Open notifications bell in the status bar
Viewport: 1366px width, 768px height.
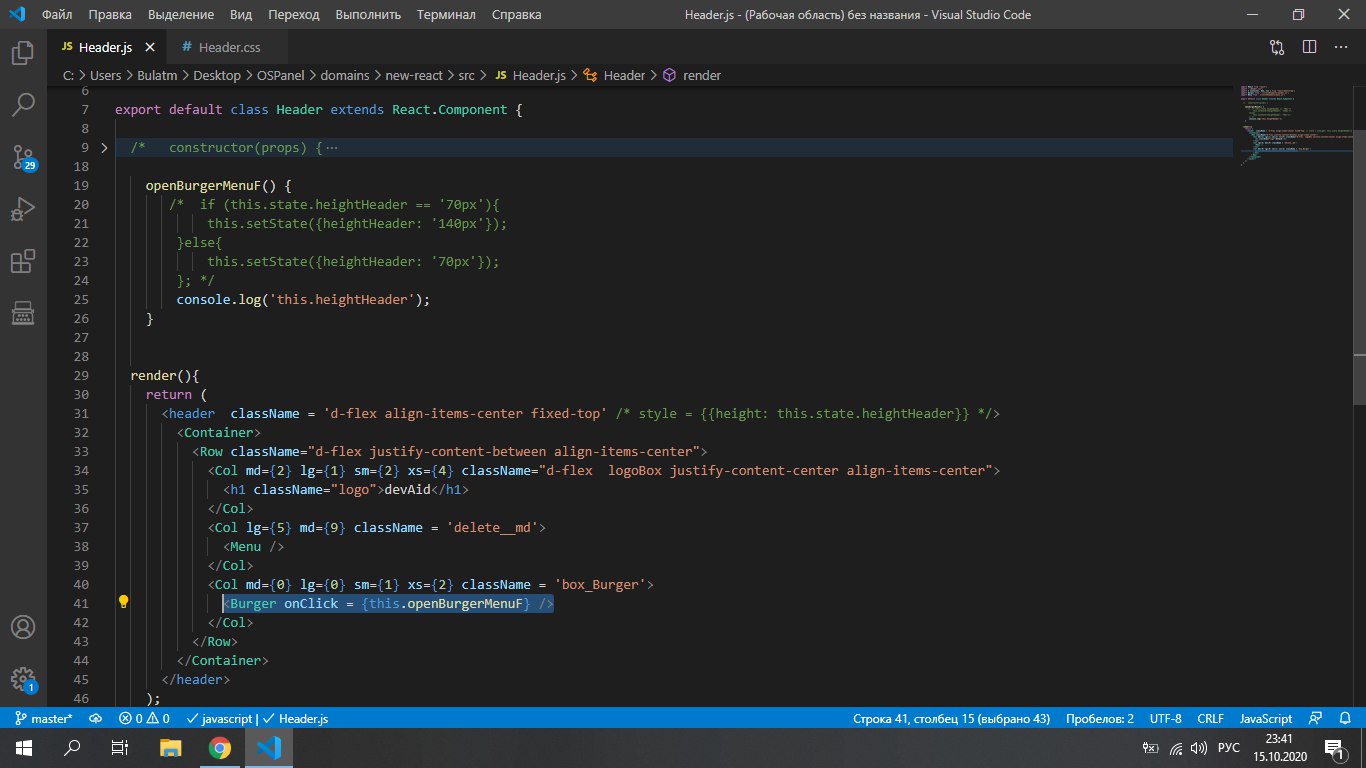click(x=1344, y=718)
